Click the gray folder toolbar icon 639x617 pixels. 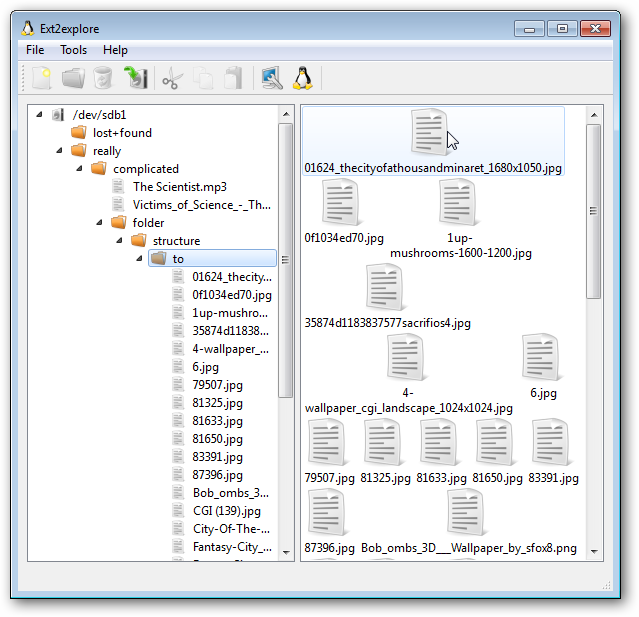72,78
